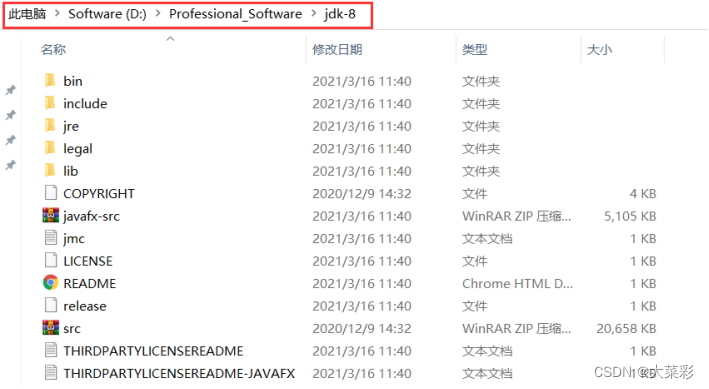
Task: Open the bin folder icon
Action: click(50, 80)
